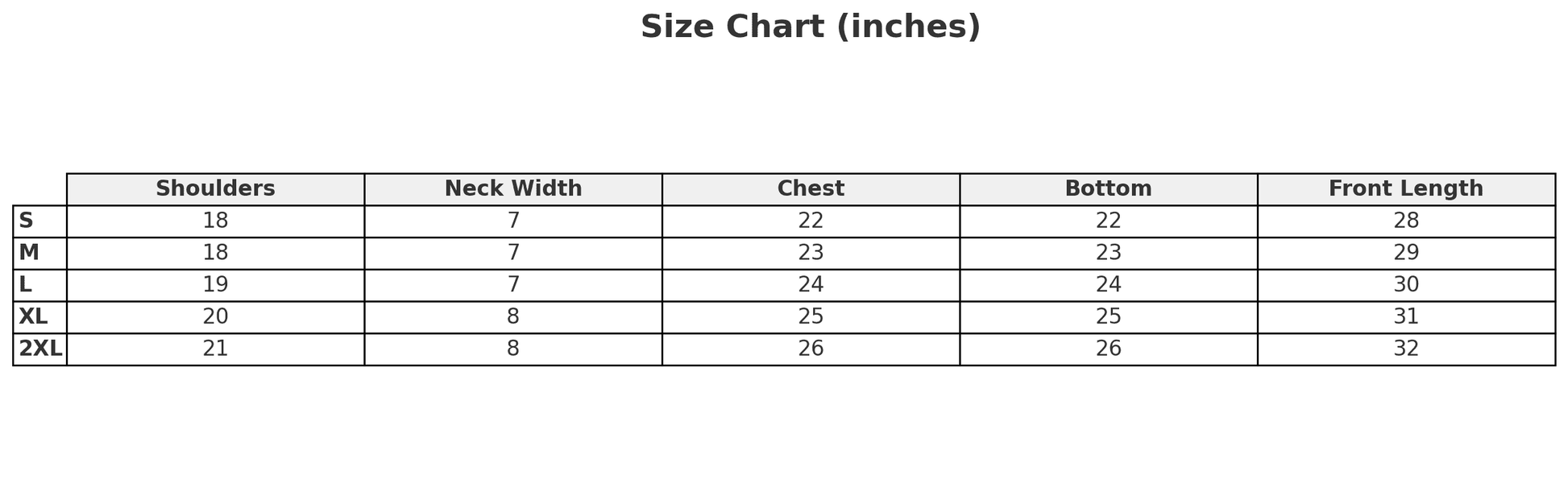Select the Neck Width cell for XL
1568x479 pixels.
(513, 317)
